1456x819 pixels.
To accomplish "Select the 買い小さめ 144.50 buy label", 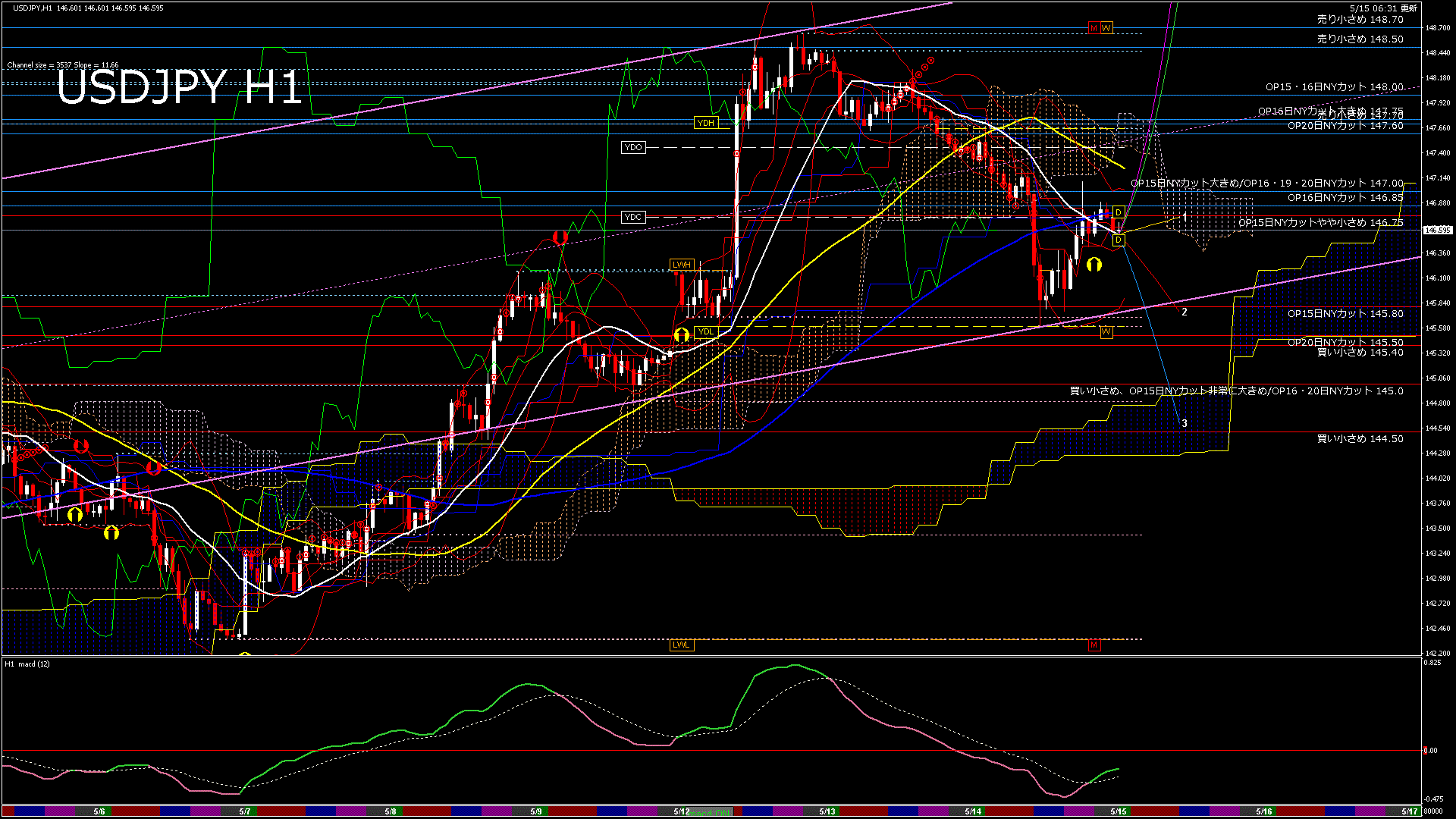I will click(1360, 439).
